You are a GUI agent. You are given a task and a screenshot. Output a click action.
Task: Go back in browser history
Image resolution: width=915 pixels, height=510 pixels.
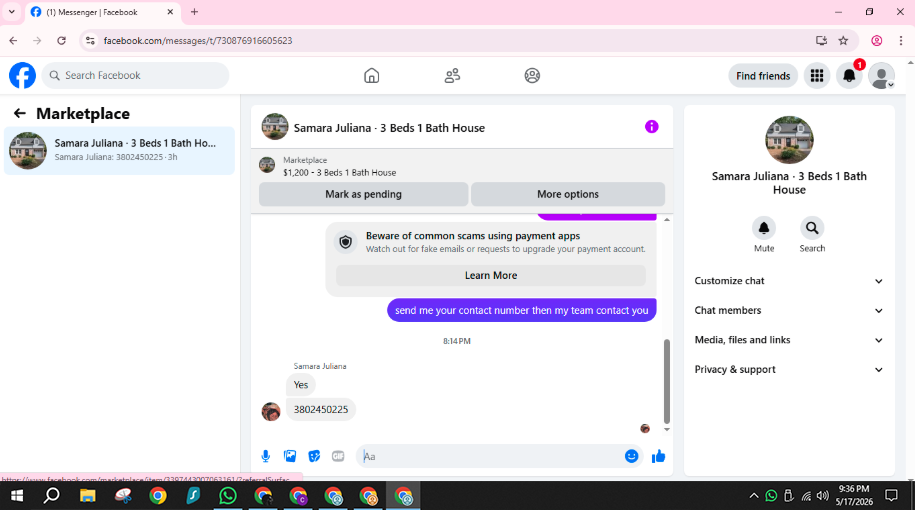point(13,40)
